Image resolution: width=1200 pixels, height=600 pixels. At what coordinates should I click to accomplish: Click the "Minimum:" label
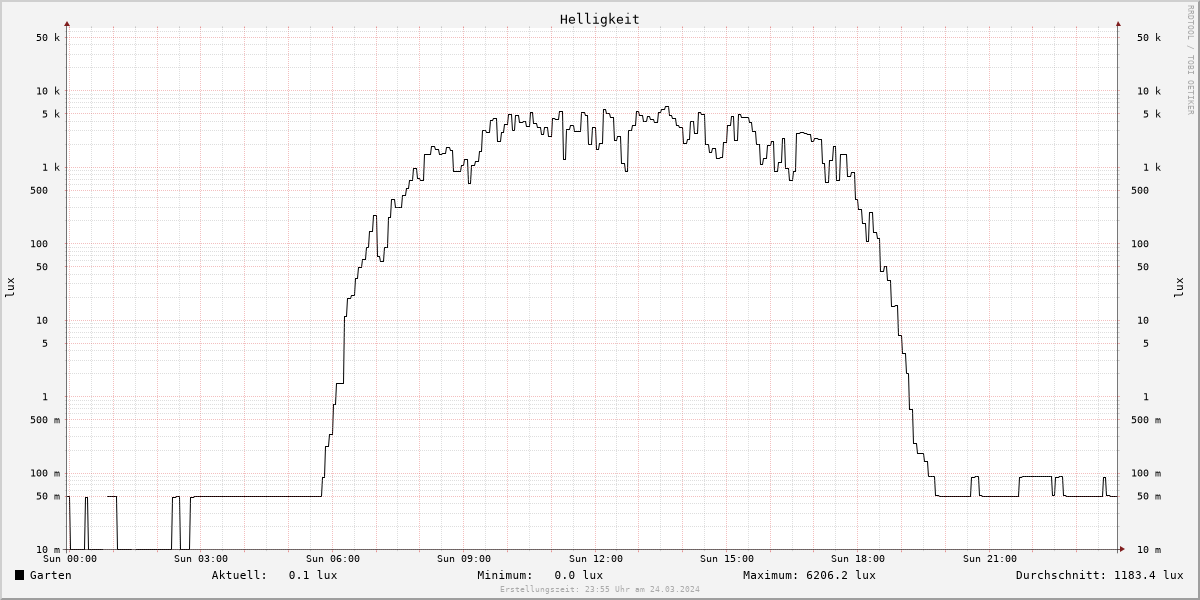pyautogui.click(x=505, y=575)
